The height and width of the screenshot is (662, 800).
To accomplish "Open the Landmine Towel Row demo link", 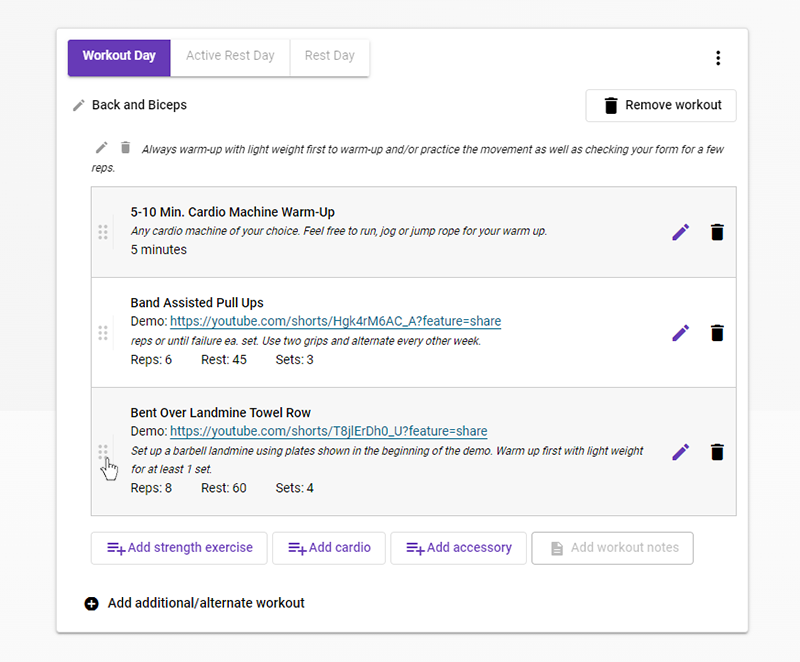I will click(x=328, y=432).
